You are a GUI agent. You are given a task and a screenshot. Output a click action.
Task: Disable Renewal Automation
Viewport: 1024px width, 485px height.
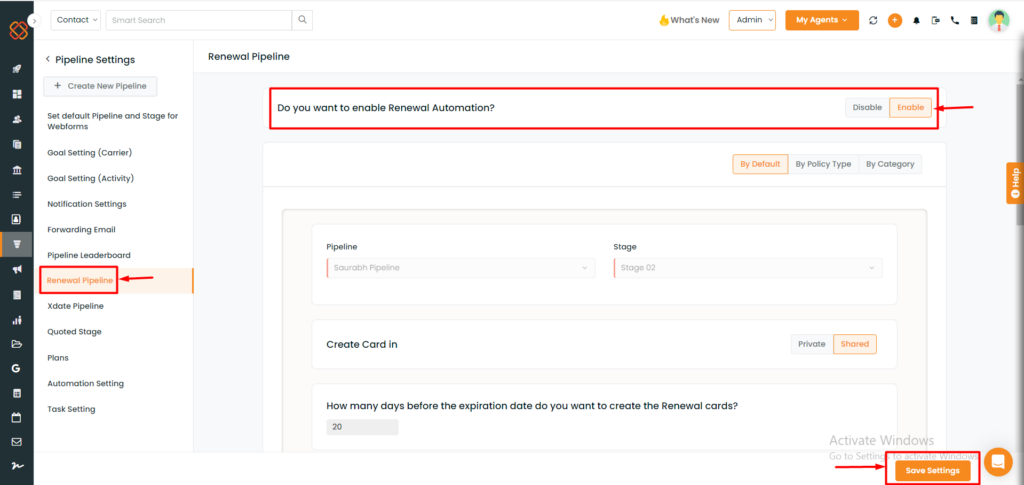click(x=867, y=108)
